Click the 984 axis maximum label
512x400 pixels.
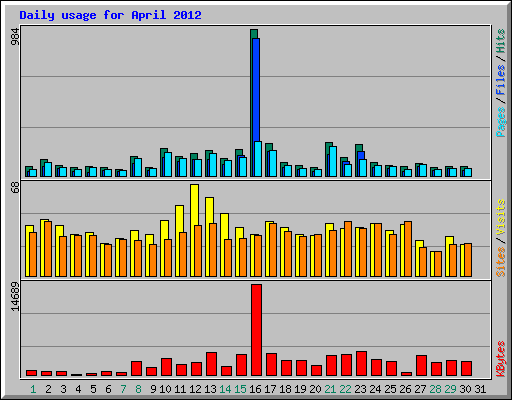click(15, 36)
